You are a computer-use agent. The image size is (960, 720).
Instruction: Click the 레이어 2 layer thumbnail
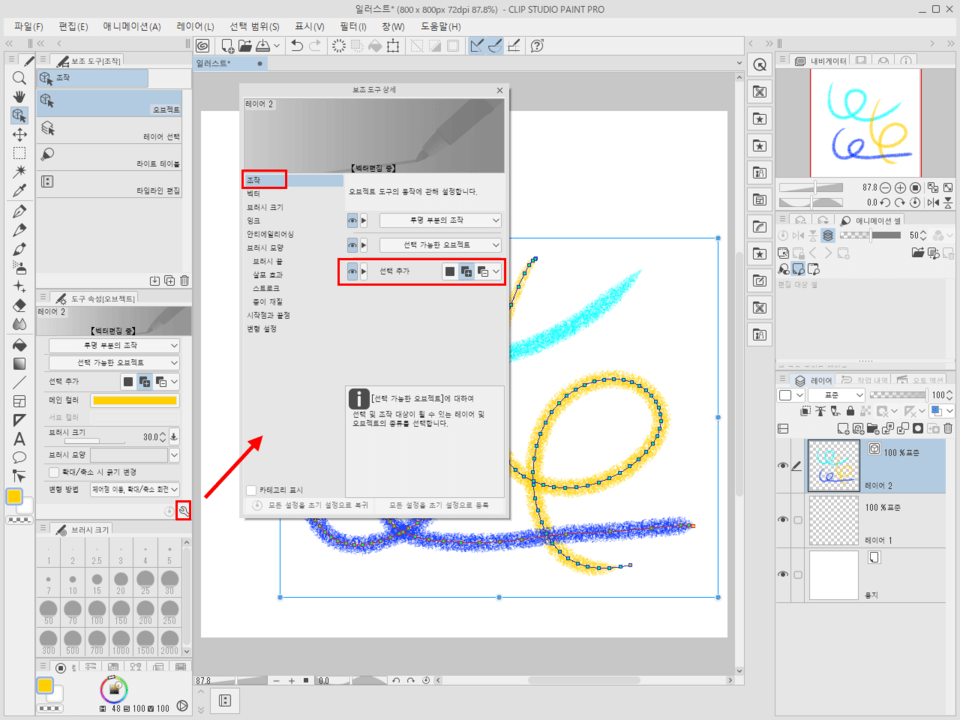pyautogui.click(x=833, y=466)
